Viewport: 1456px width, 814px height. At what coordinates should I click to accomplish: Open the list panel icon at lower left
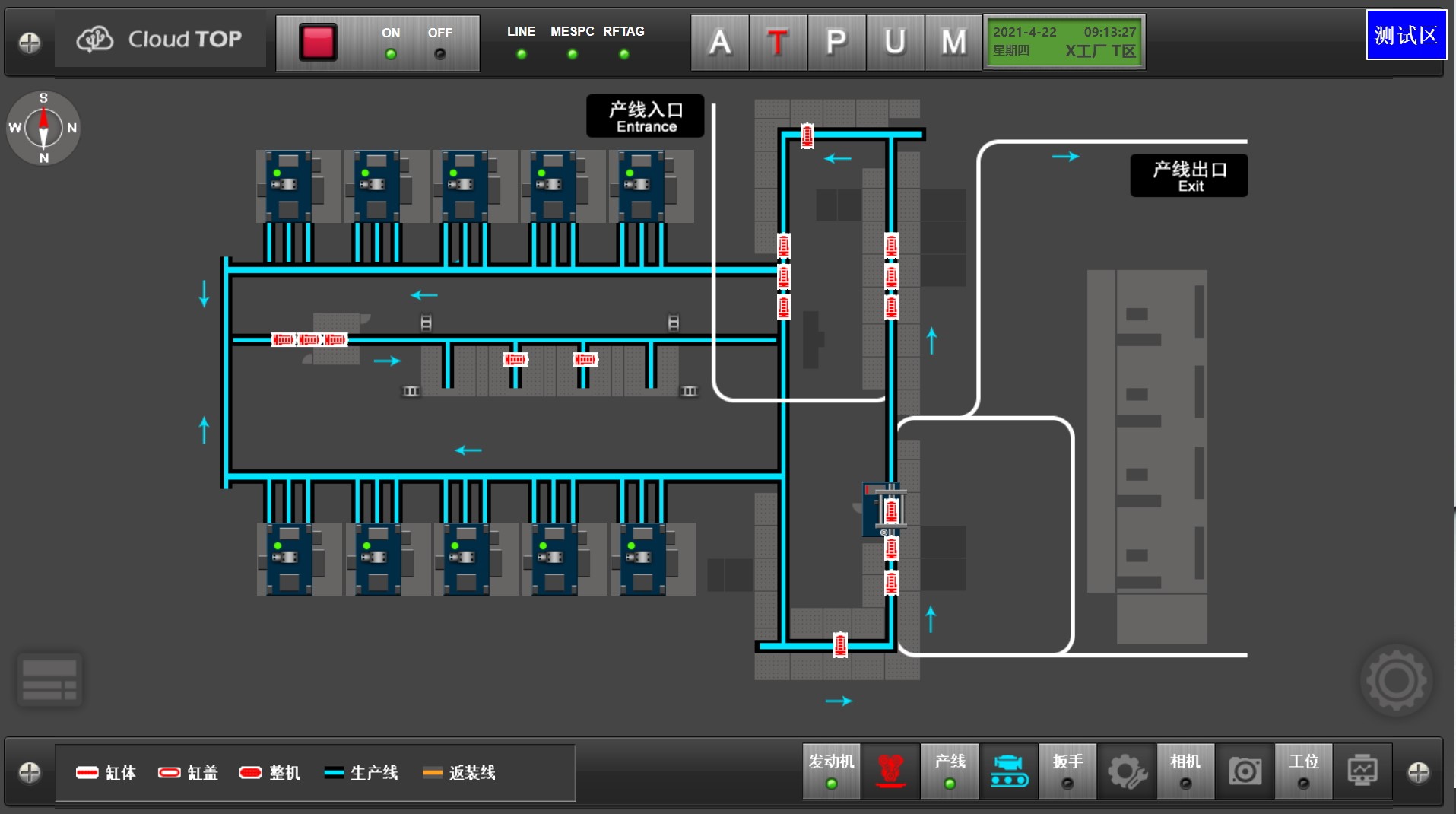pos(49,679)
